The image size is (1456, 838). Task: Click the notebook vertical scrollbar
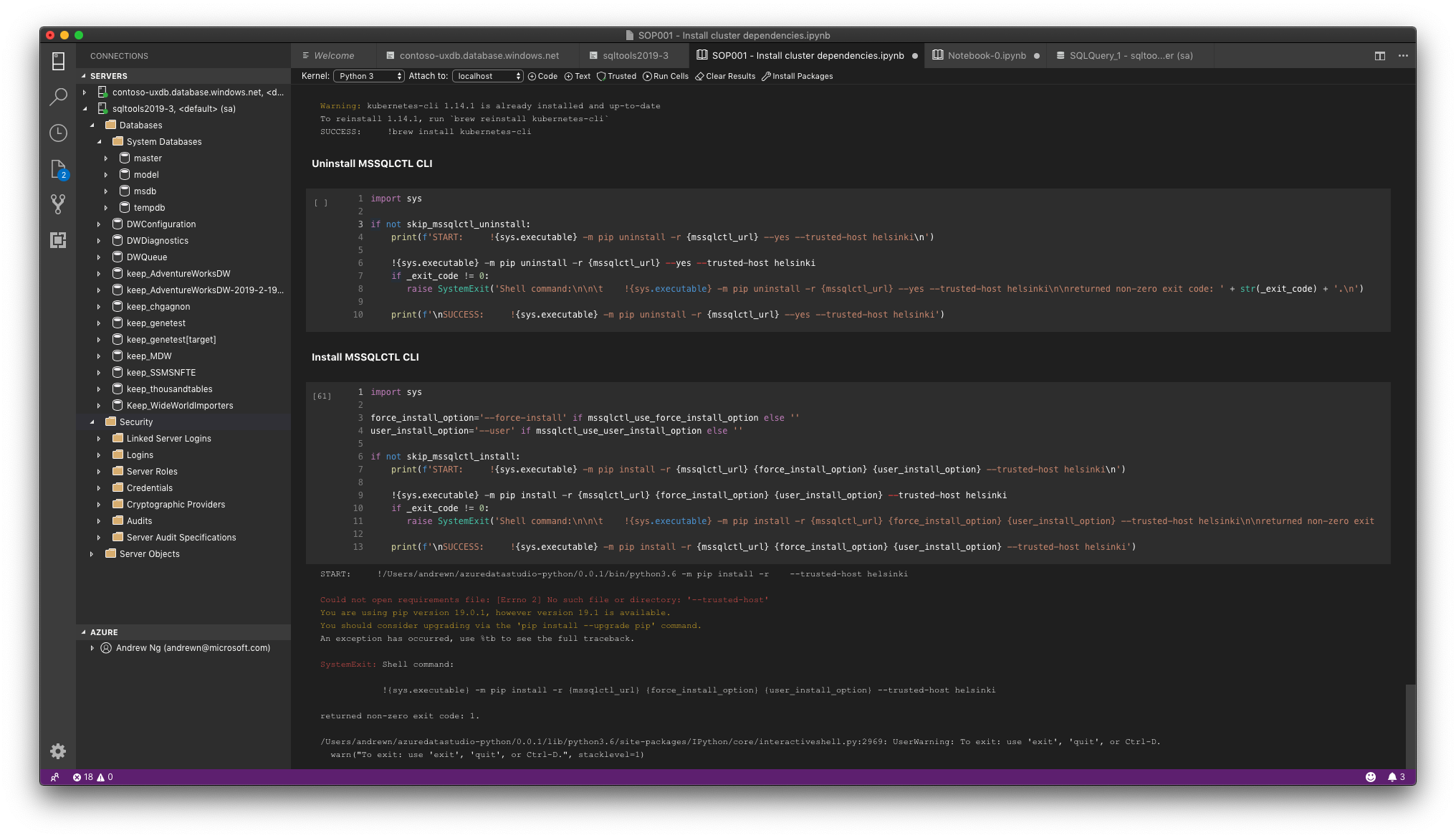[1410, 725]
